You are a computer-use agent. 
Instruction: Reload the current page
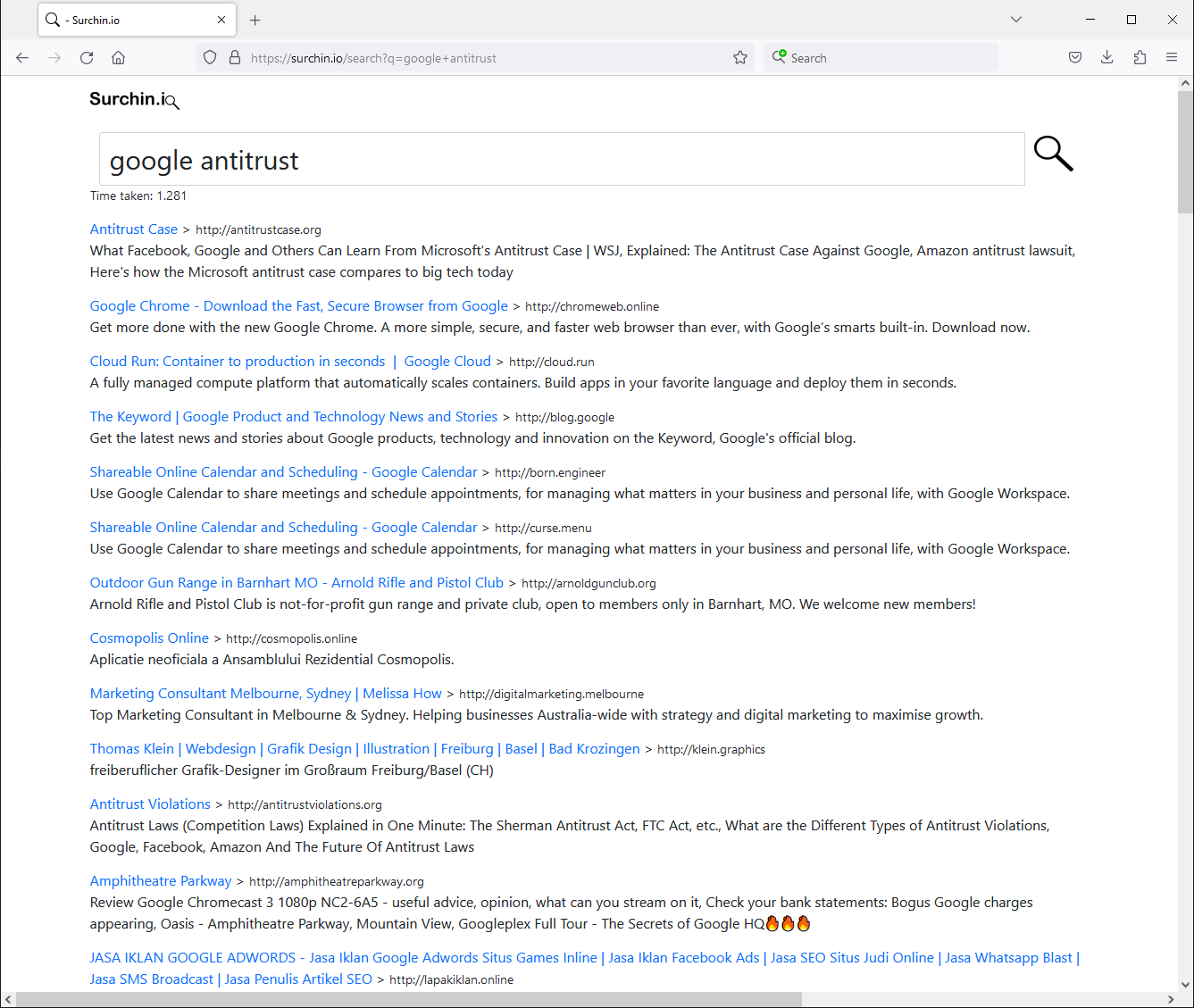pos(87,58)
